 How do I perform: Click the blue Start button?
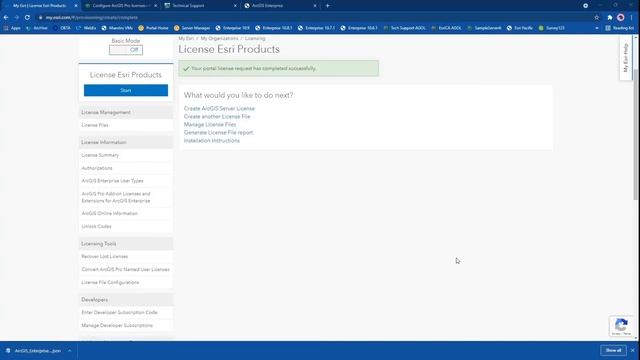126,90
